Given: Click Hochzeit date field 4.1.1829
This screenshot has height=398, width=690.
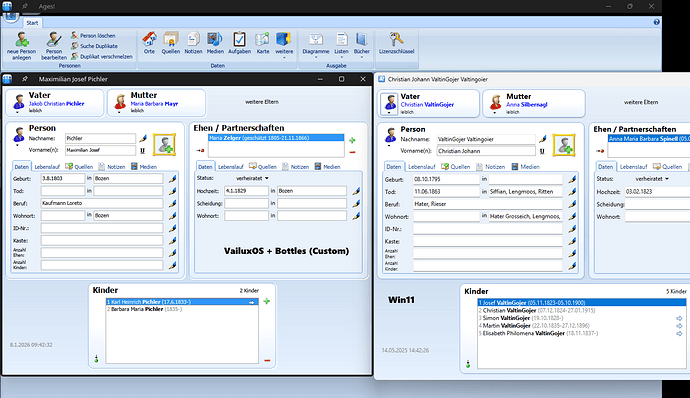Looking at the screenshot, I should point(246,191).
